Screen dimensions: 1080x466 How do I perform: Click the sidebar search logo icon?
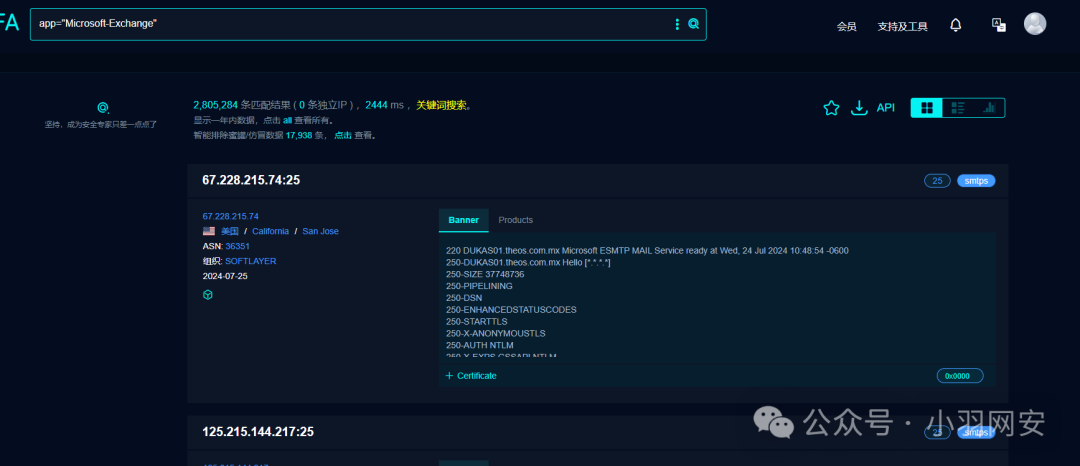click(x=103, y=108)
